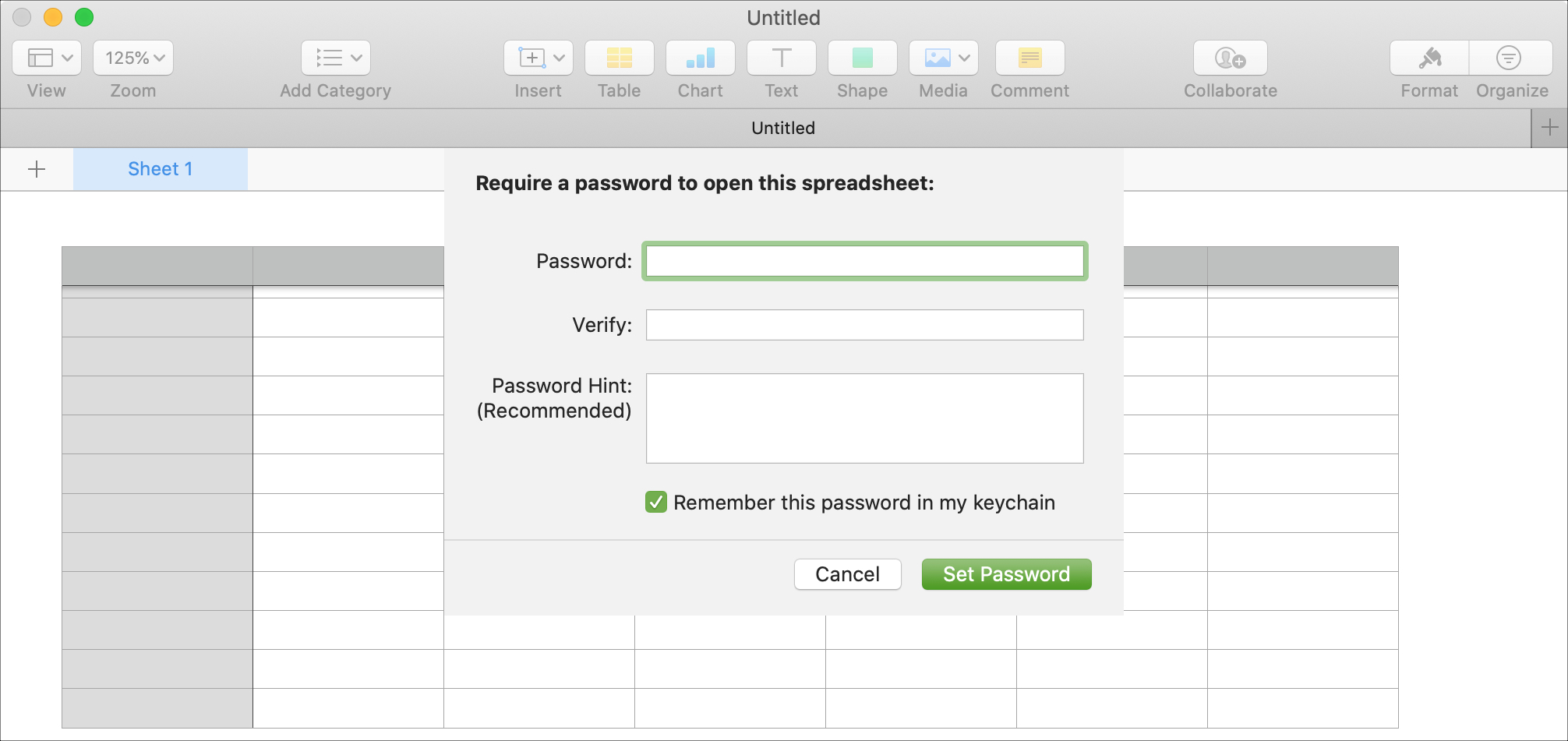Select the Text box tool

pyautogui.click(x=781, y=58)
